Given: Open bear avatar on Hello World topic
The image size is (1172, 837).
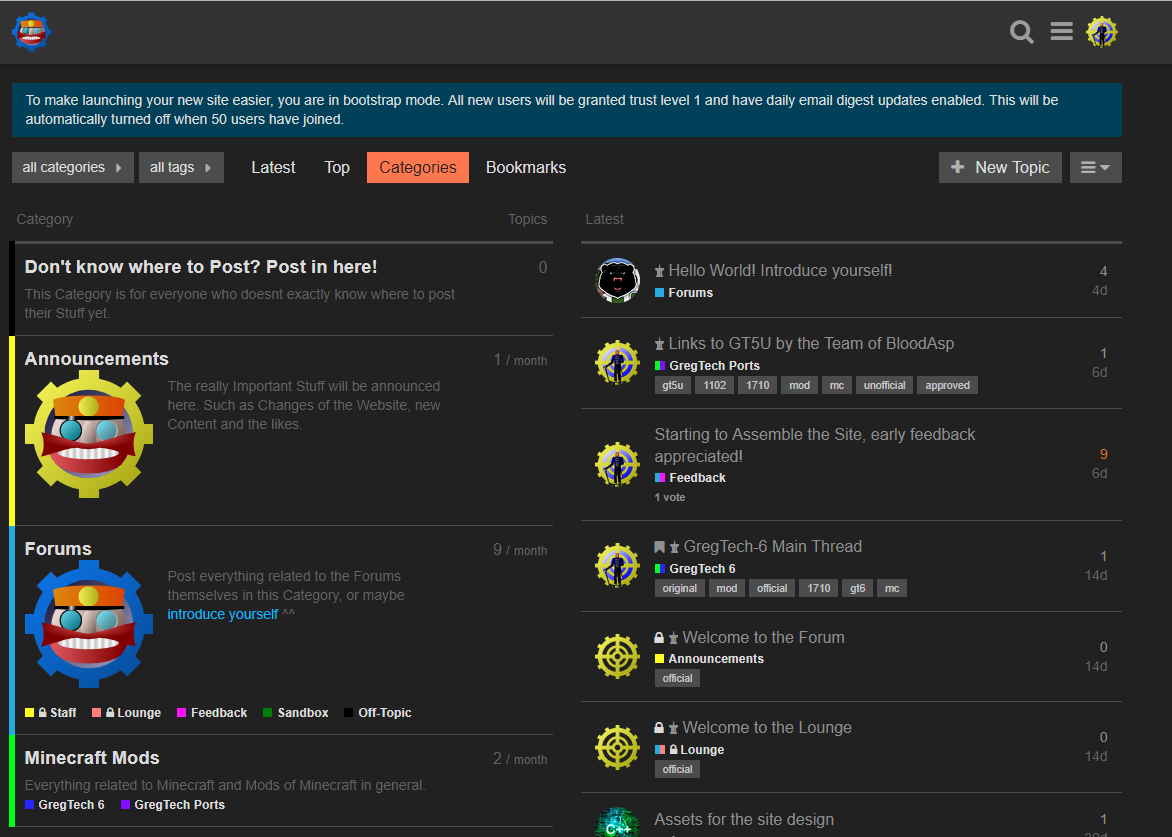Looking at the screenshot, I should (x=617, y=281).
